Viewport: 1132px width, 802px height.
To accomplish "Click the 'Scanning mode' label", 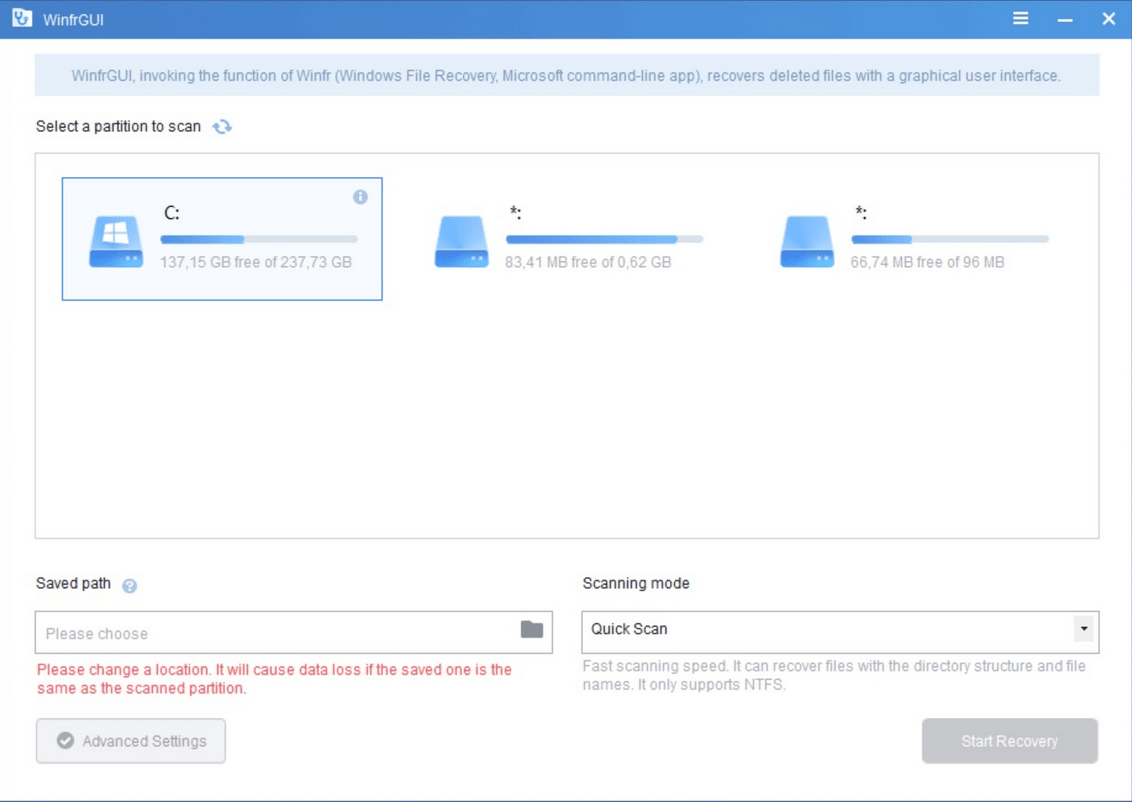I will click(636, 583).
